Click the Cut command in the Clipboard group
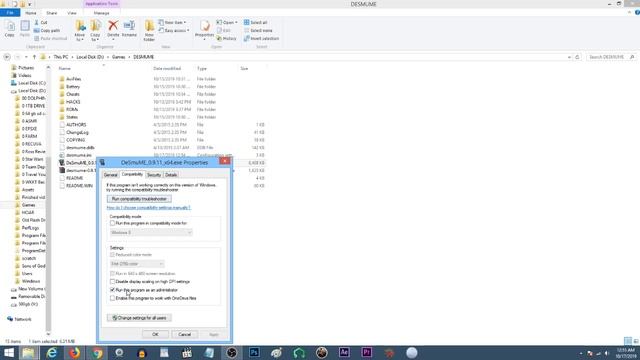The image size is (640, 360). [41, 22]
